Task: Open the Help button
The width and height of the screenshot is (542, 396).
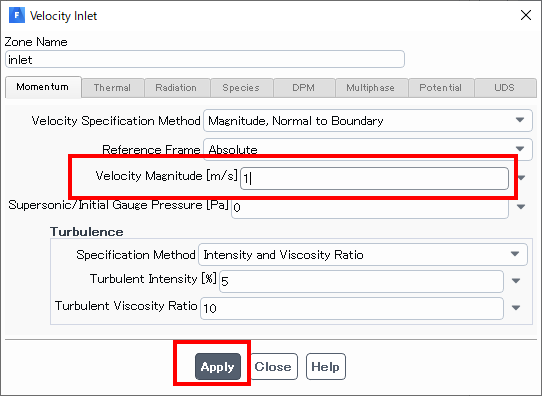Action: (326, 367)
